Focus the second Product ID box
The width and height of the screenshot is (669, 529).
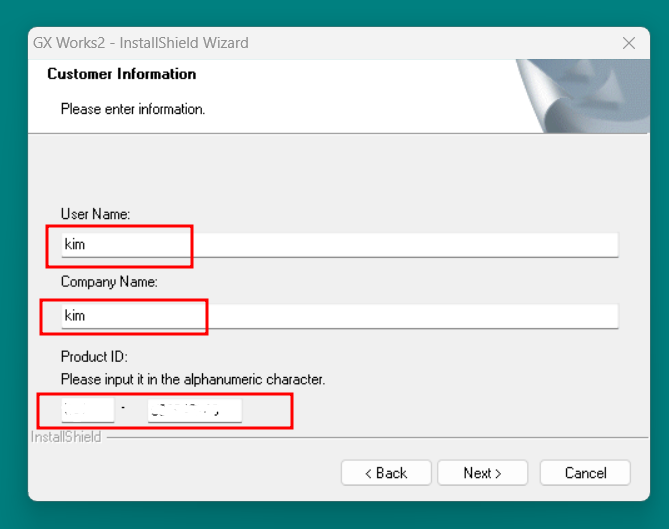click(x=195, y=410)
